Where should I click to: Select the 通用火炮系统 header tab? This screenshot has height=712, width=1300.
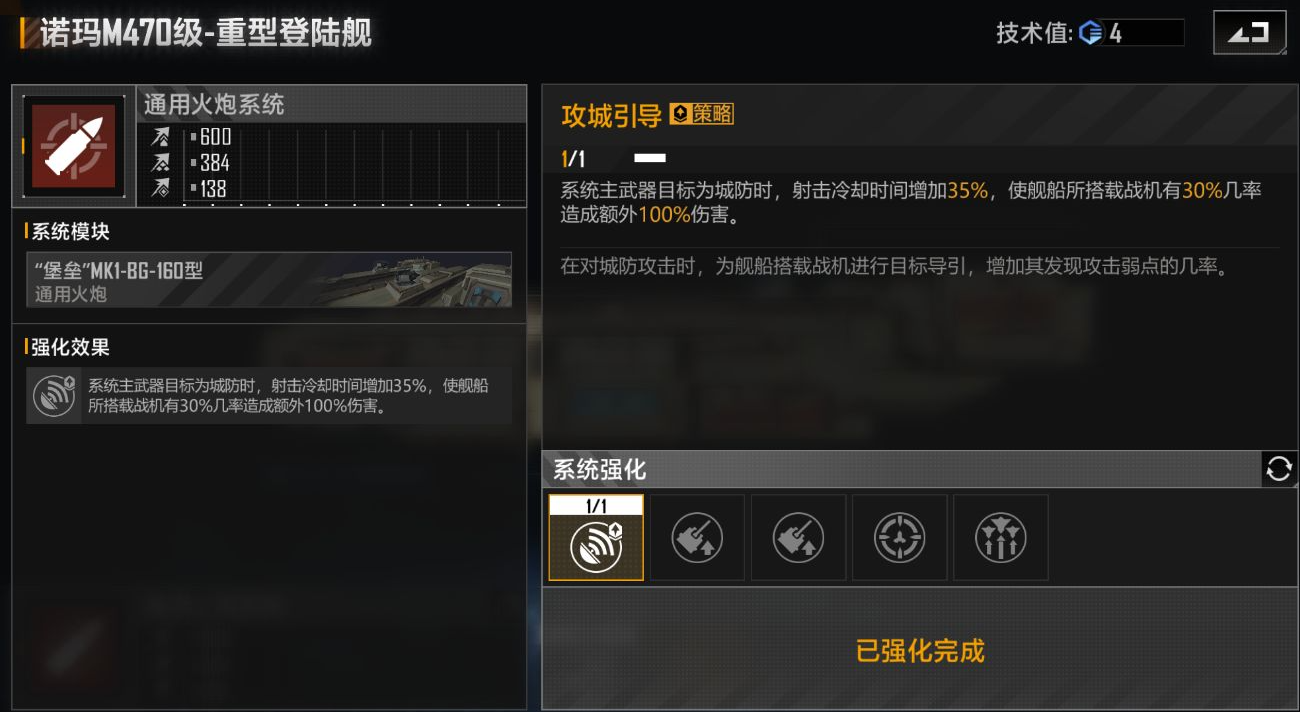[x=331, y=104]
